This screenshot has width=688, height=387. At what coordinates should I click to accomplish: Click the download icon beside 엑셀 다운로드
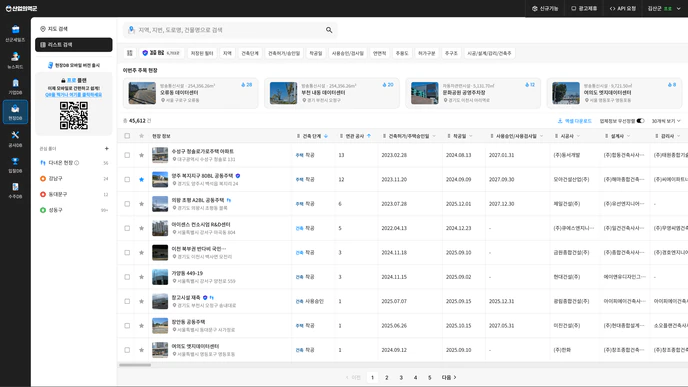[x=560, y=121]
